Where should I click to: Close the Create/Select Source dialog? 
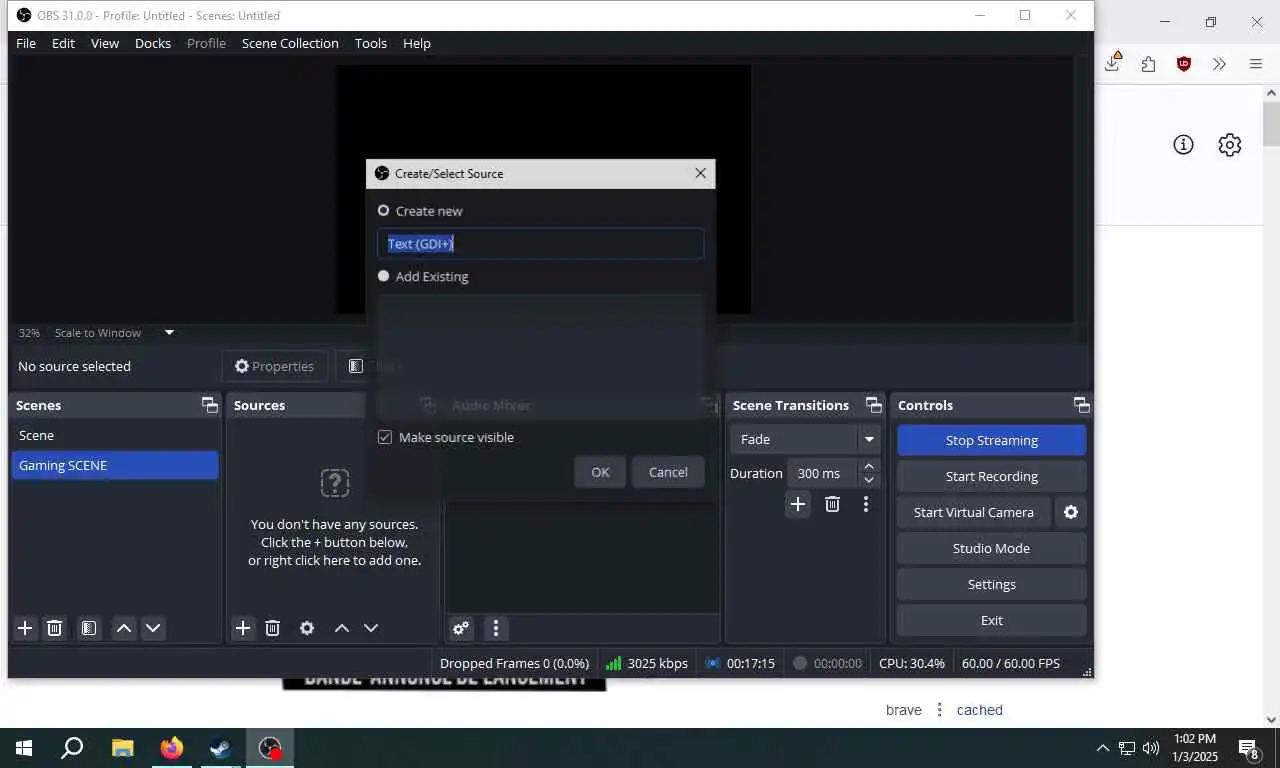point(700,173)
